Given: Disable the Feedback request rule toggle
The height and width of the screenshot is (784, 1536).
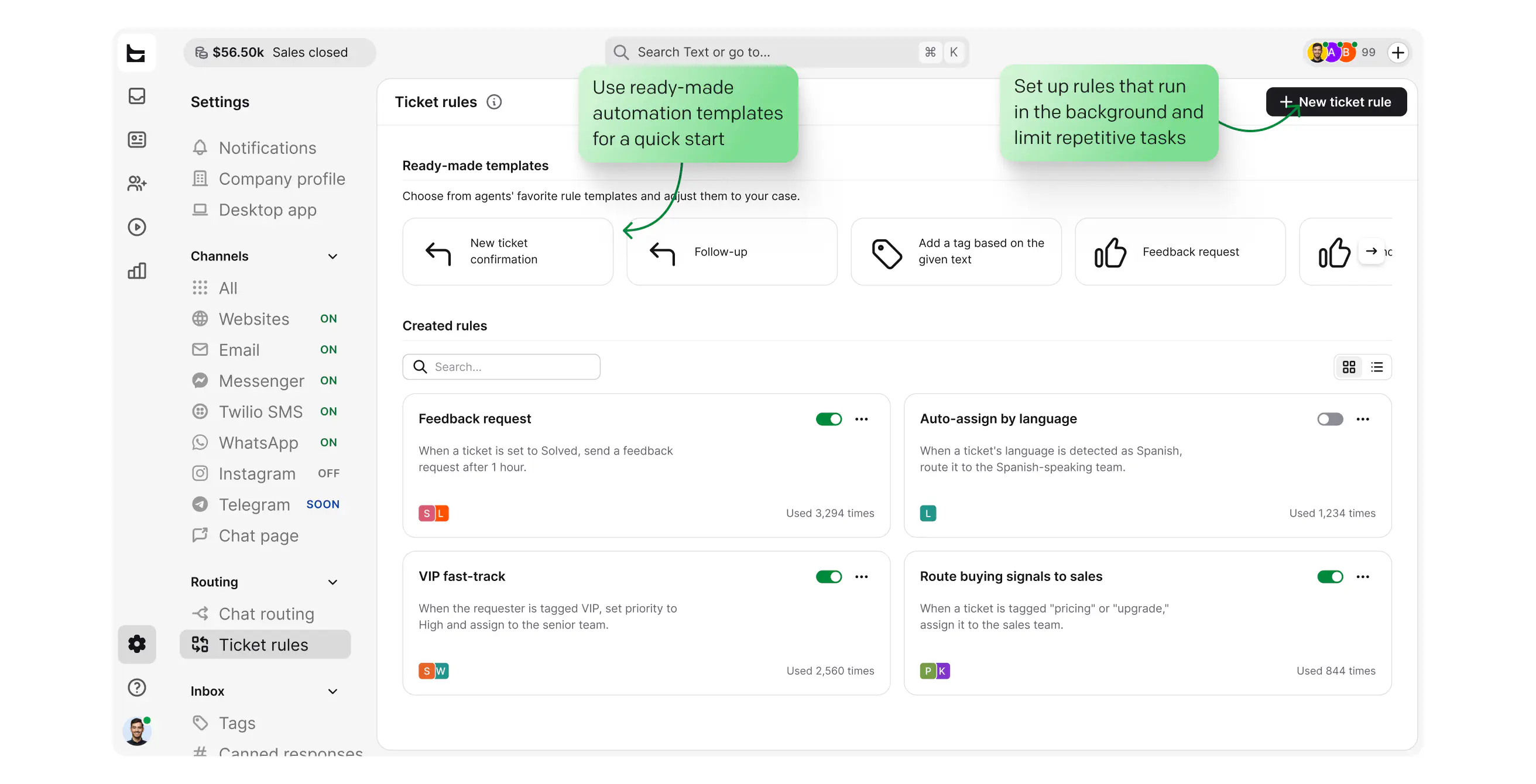Looking at the screenshot, I should coord(829,419).
